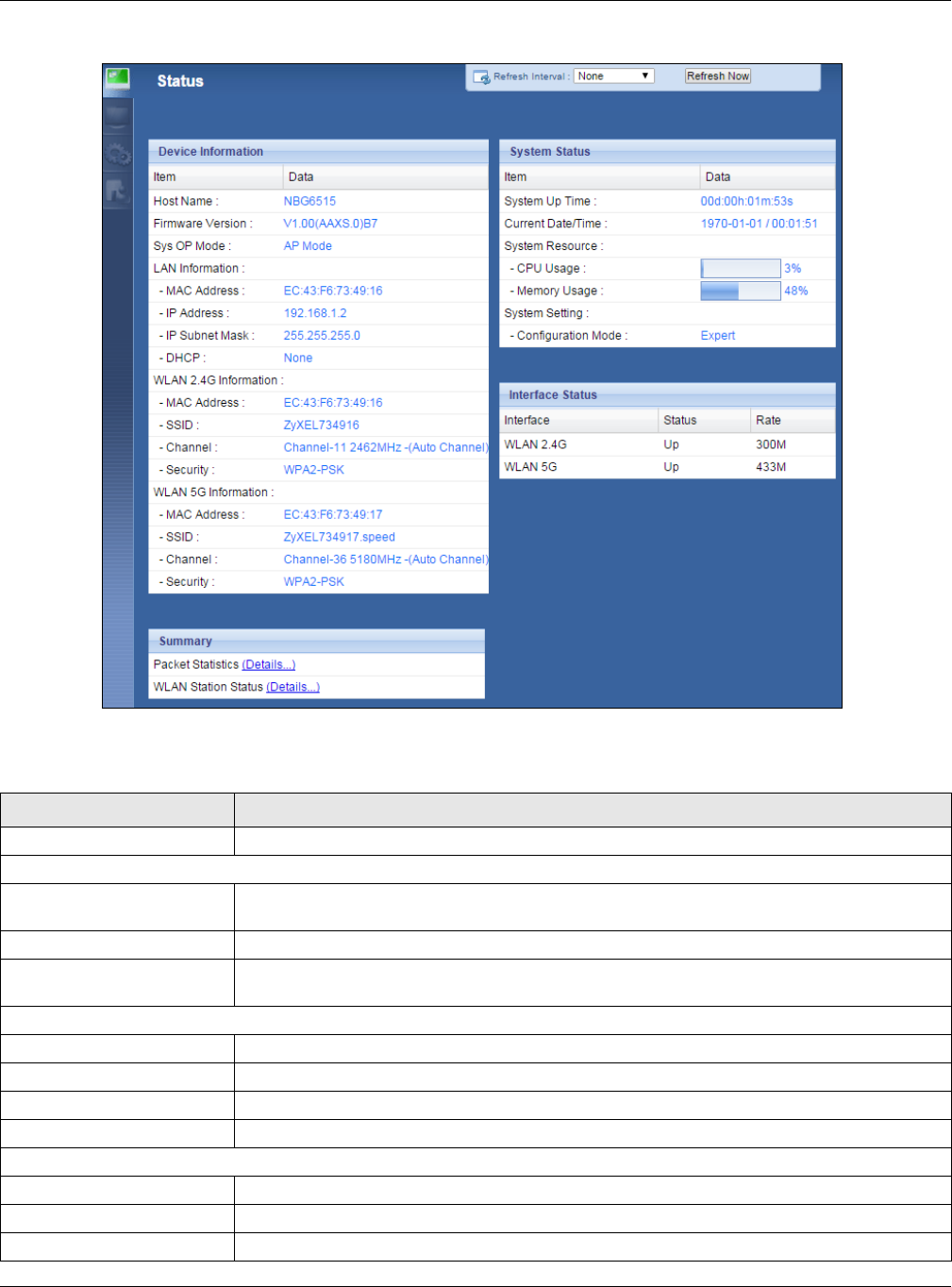Open the Status page via green monitor icon

(118, 79)
